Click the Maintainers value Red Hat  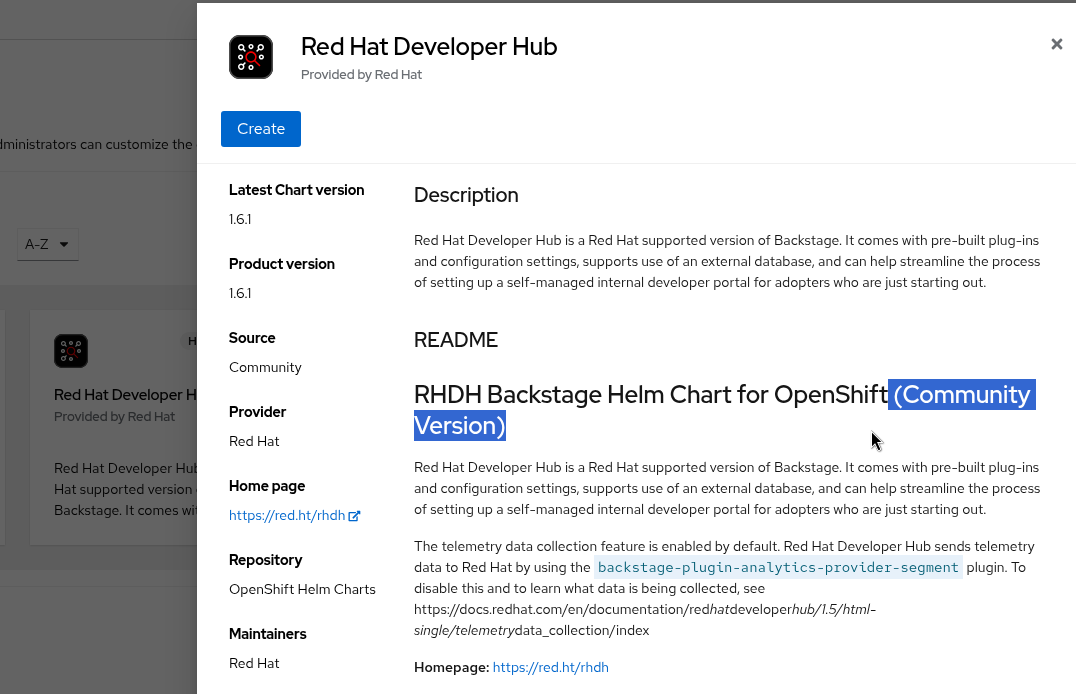(254, 664)
